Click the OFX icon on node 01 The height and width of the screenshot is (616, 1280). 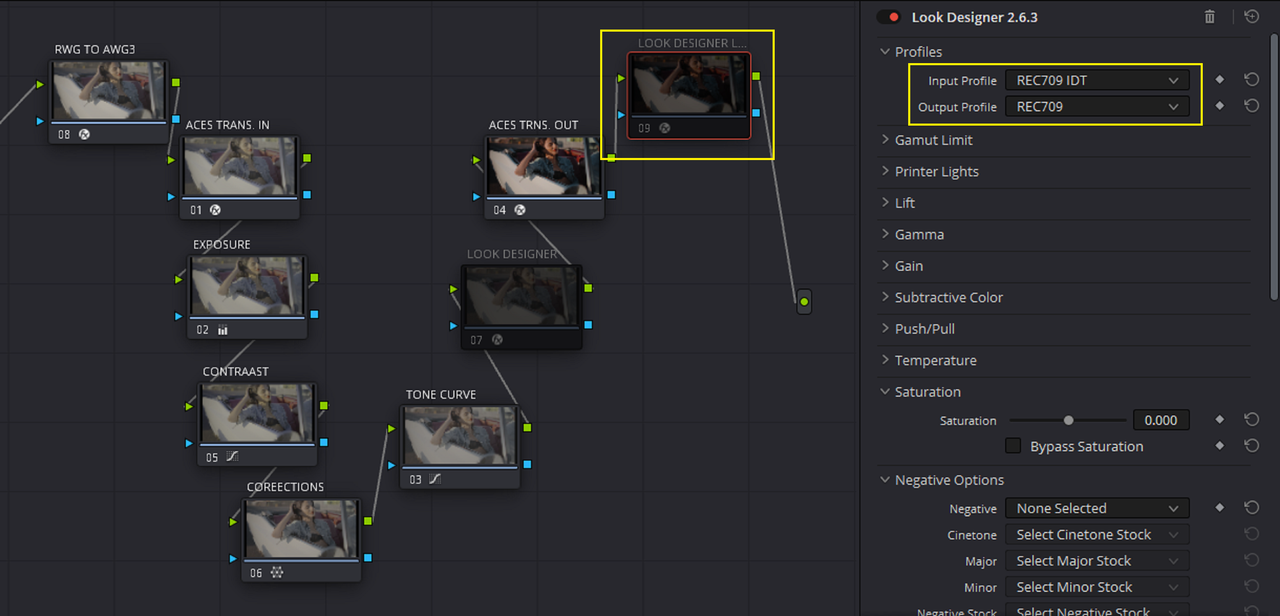(214, 210)
